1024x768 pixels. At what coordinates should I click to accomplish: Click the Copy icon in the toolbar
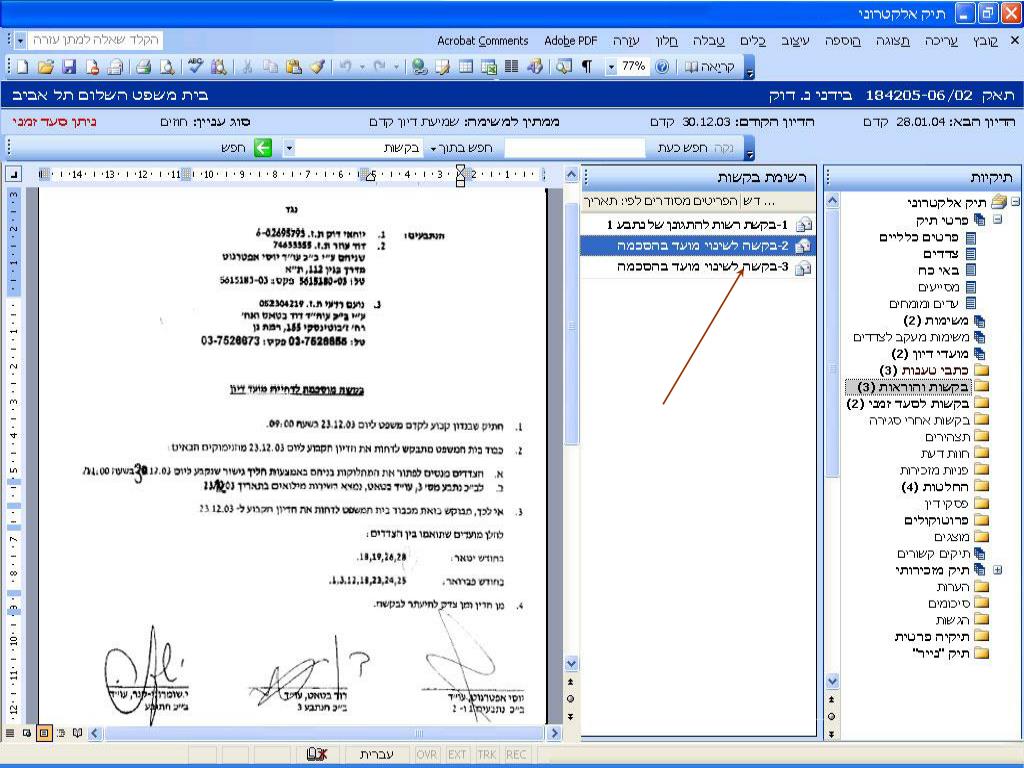270,67
